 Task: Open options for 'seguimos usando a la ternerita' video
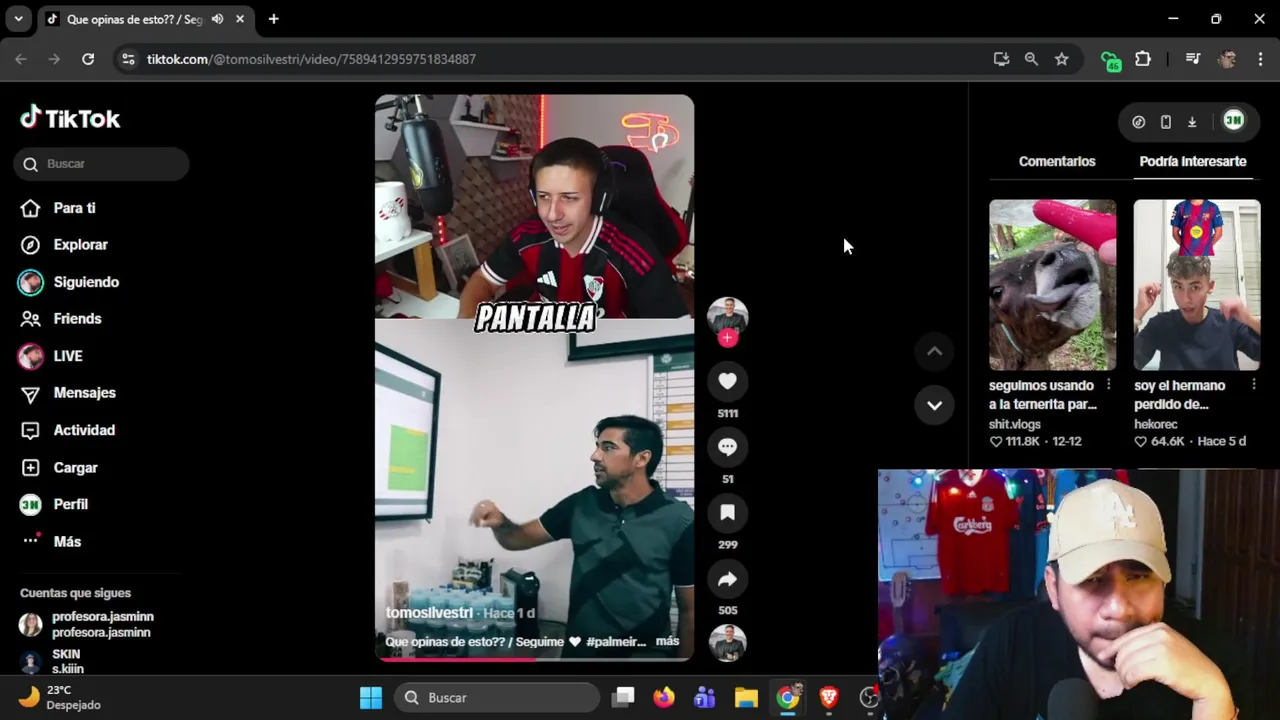click(1108, 385)
